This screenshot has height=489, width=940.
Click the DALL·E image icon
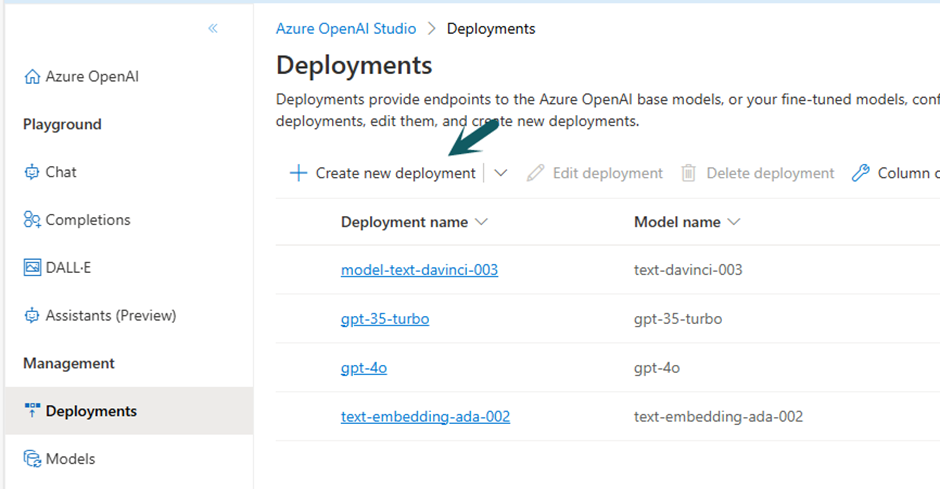[32, 267]
